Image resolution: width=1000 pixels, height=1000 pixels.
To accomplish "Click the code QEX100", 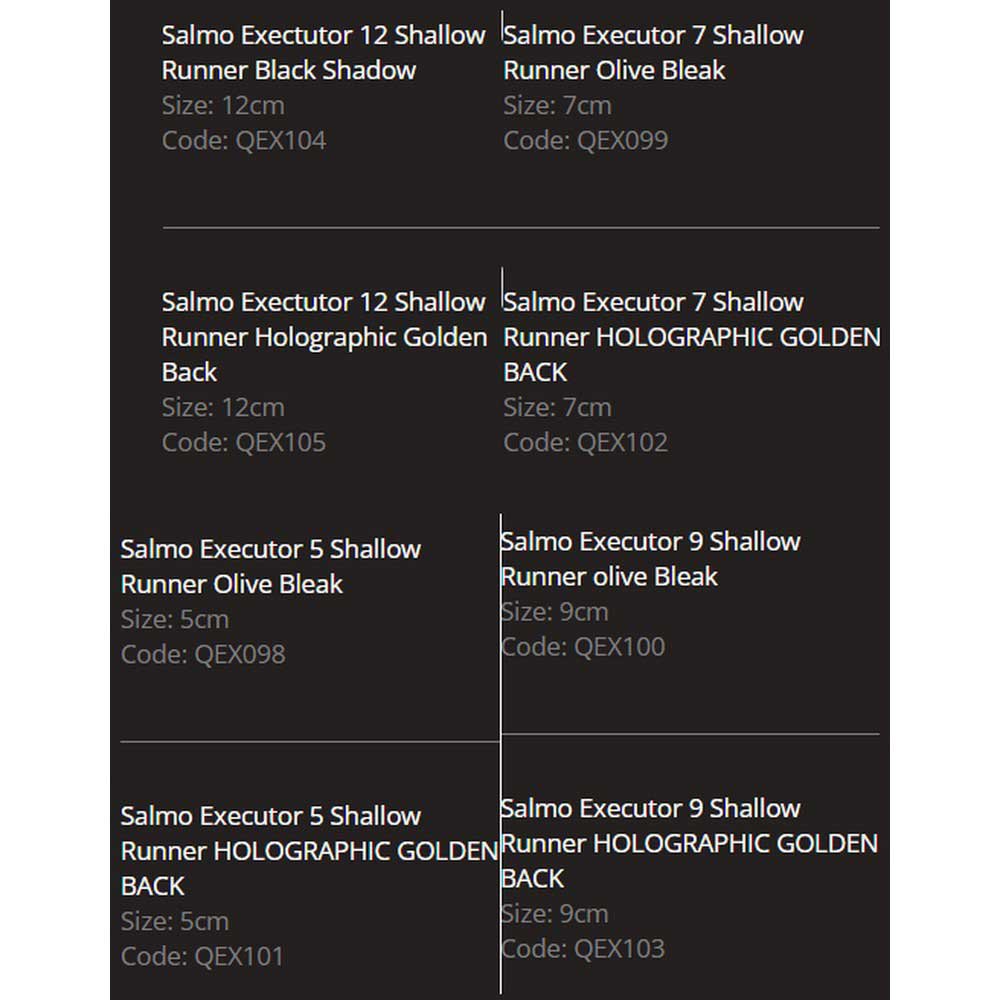I will (x=582, y=646).
